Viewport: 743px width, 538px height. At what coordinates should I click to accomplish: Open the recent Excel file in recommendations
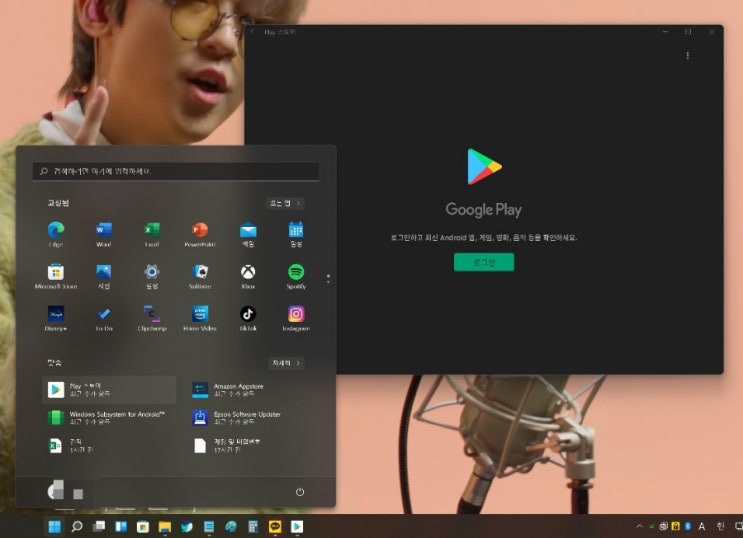tap(109, 446)
